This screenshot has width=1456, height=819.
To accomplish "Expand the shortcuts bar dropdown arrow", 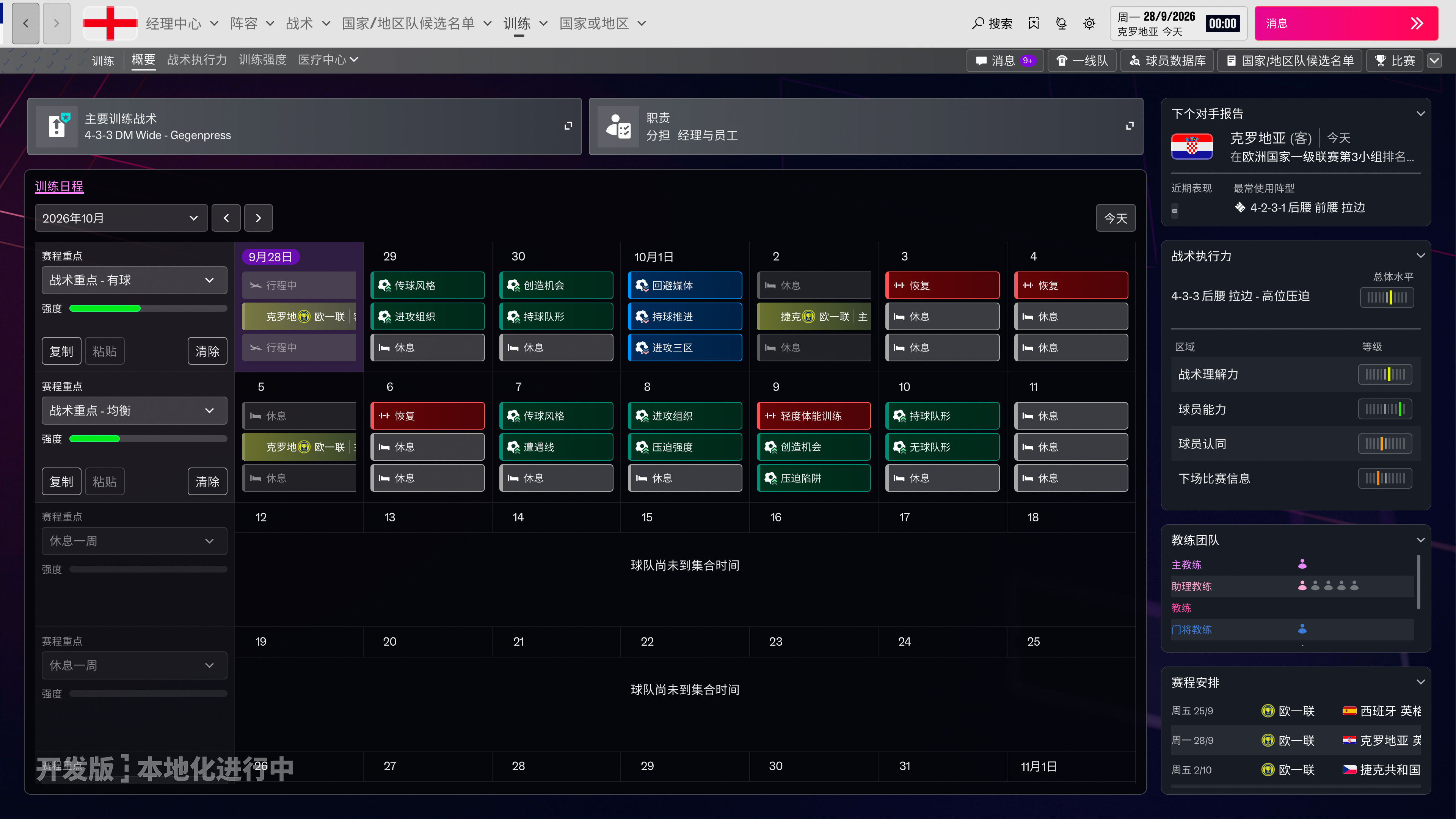I will click(x=1434, y=61).
